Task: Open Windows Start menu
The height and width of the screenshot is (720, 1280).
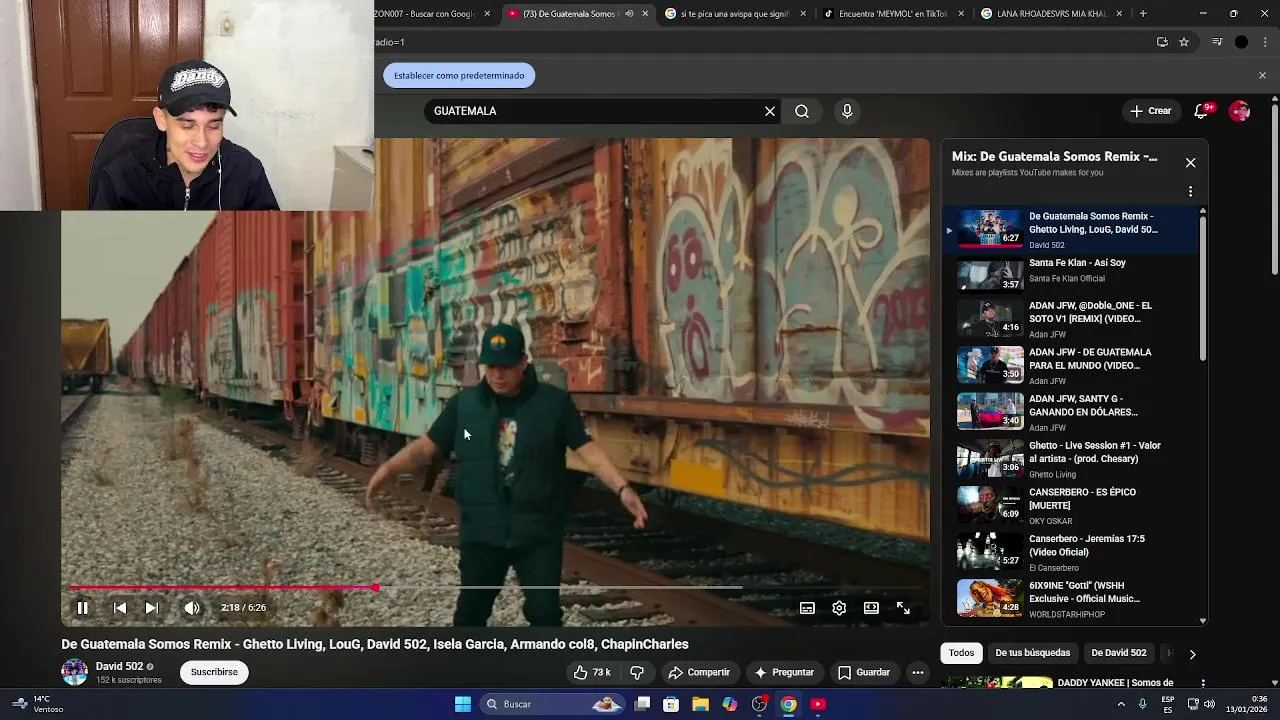Action: click(463, 704)
